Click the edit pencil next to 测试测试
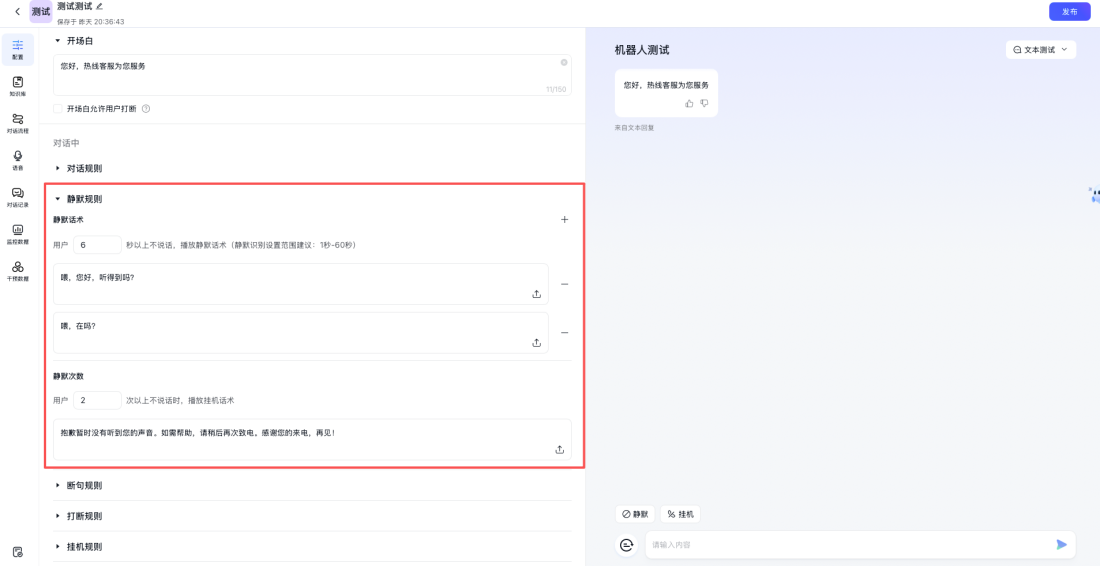1100x566 pixels. pos(99,6)
